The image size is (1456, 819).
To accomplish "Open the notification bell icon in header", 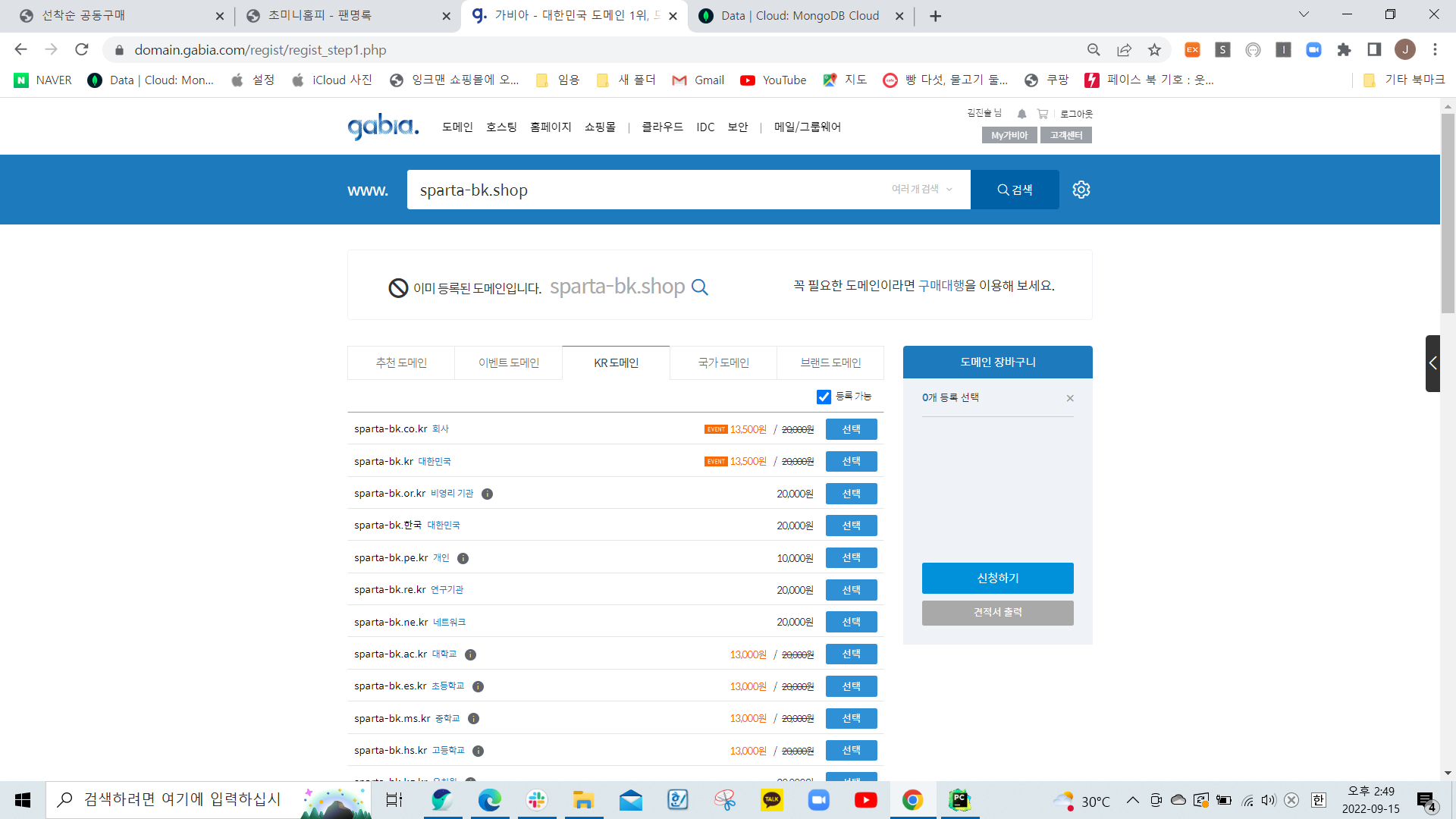I will (x=1021, y=114).
